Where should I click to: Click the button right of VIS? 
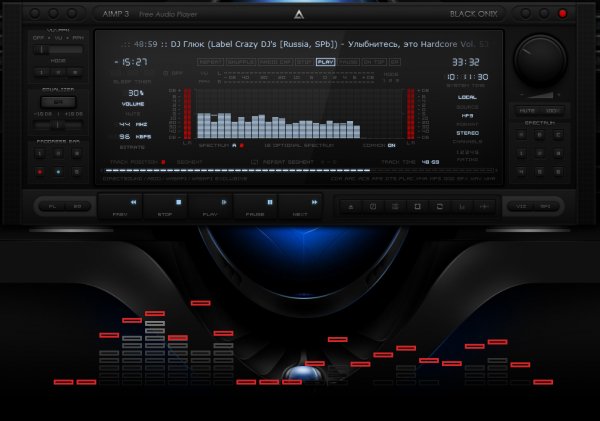pos(545,206)
